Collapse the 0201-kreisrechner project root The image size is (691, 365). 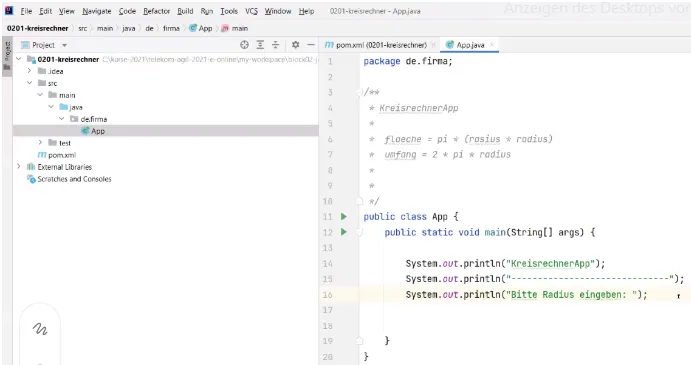pyautogui.click(x=19, y=59)
